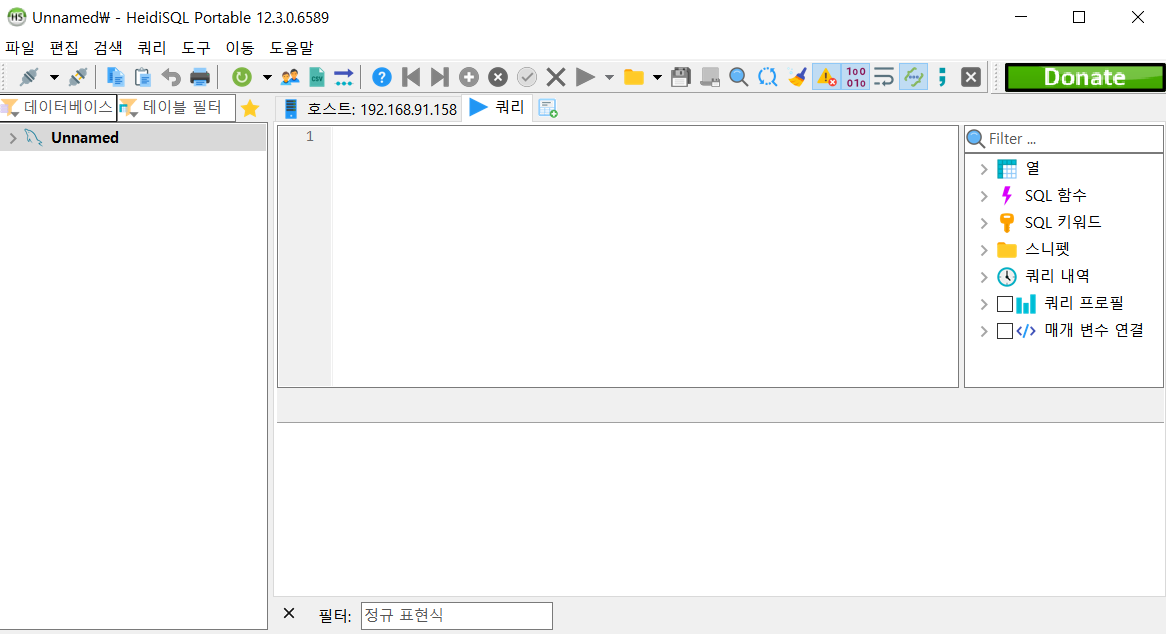Click the delete row circle-x icon
The image size is (1166, 634).
(x=497, y=77)
